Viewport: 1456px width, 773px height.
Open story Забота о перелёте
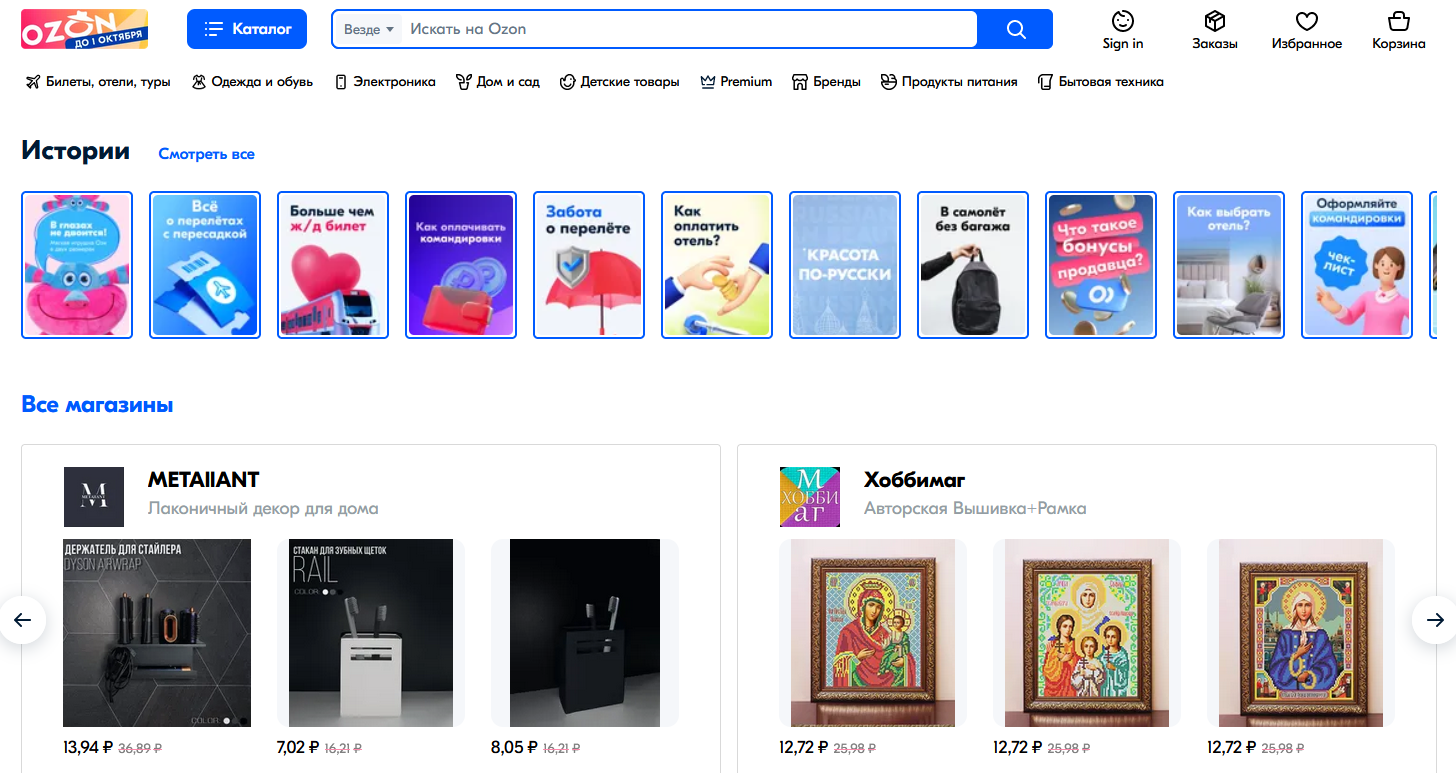tap(589, 265)
